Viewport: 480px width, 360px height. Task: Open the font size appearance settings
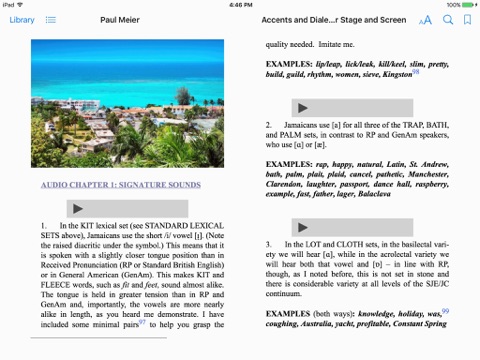pyautogui.click(x=425, y=20)
